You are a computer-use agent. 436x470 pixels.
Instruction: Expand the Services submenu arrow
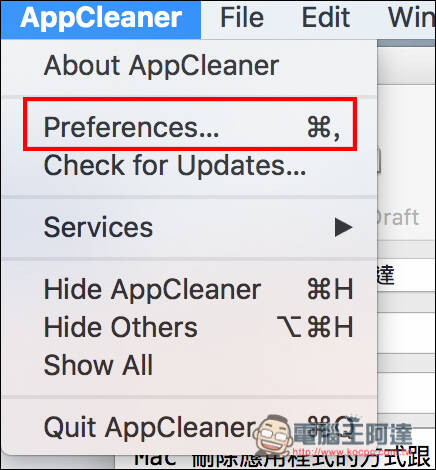tap(343, 227)
